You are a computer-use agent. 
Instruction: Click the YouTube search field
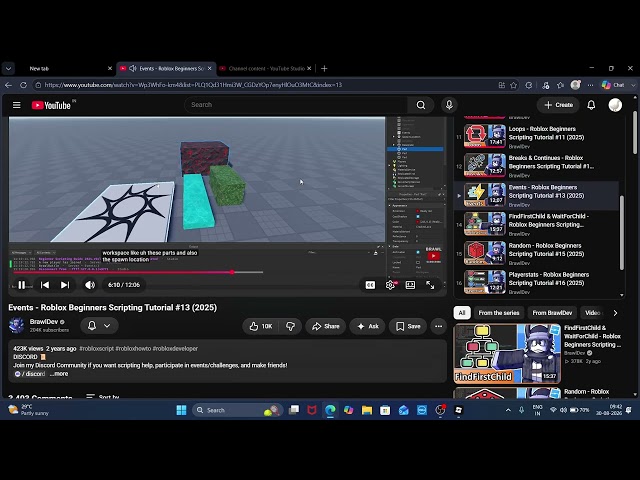[296, 105]
